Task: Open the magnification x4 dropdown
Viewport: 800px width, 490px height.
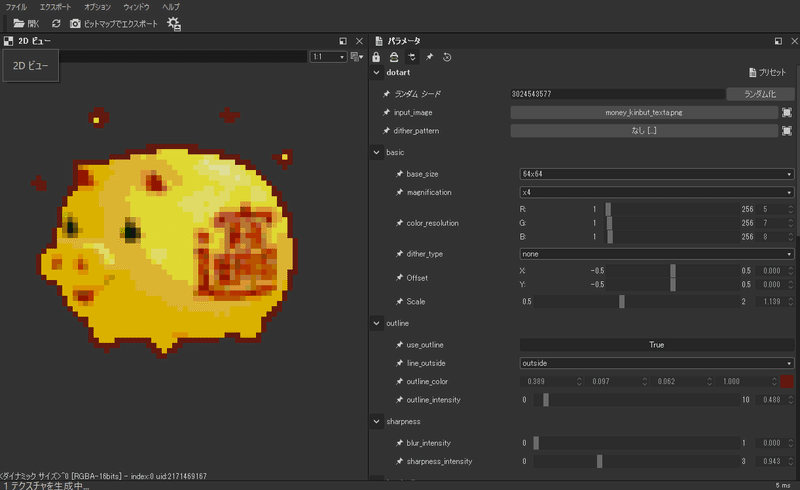Action: point(657,192)
